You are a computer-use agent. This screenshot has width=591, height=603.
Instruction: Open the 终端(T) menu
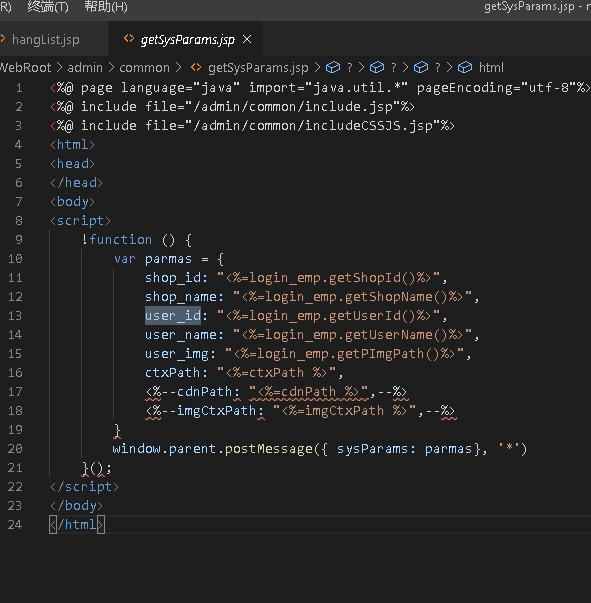coord(48,7)
